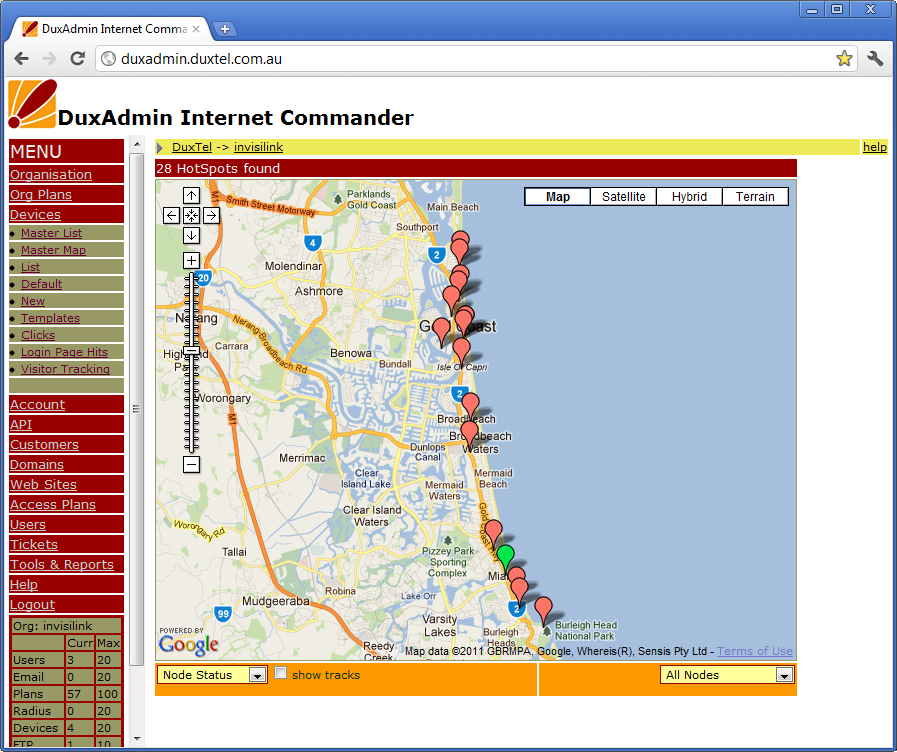897x752 pixels.
Task: Click the red marker at Broadbeach Waters
Action: (469, 433)
